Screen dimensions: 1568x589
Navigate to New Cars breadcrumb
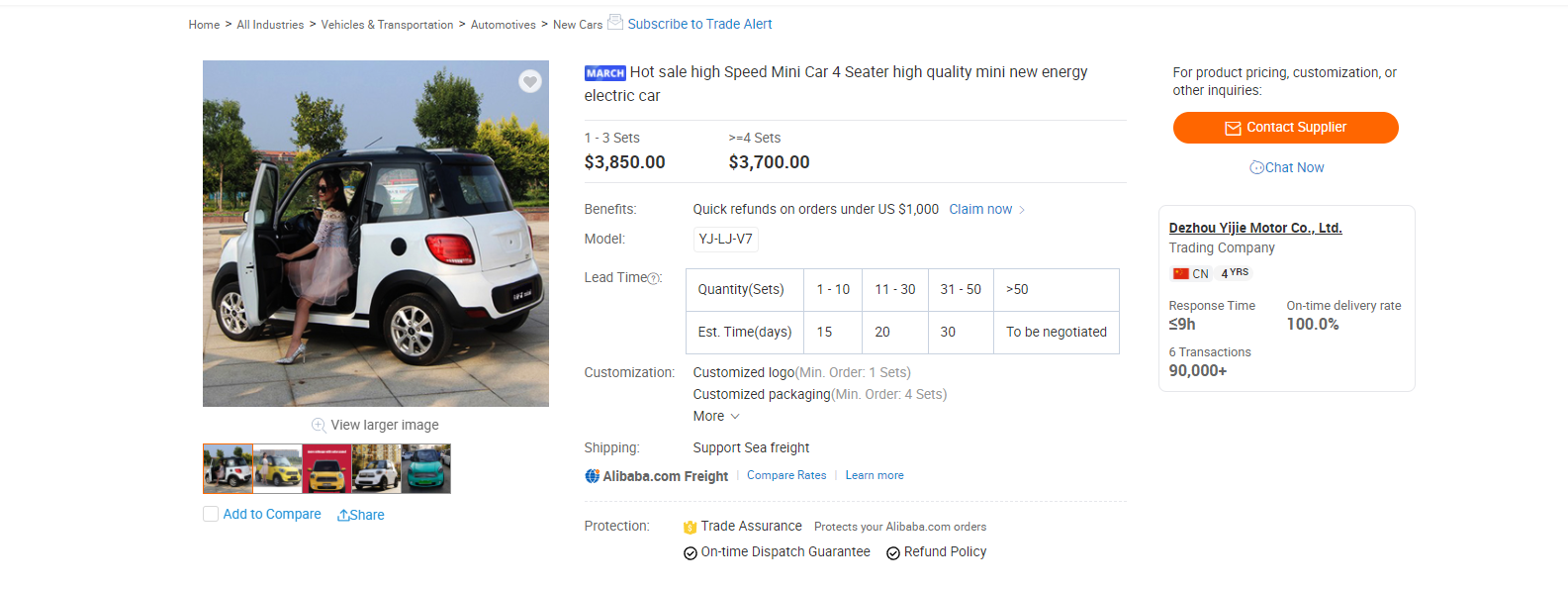(577, 25)
